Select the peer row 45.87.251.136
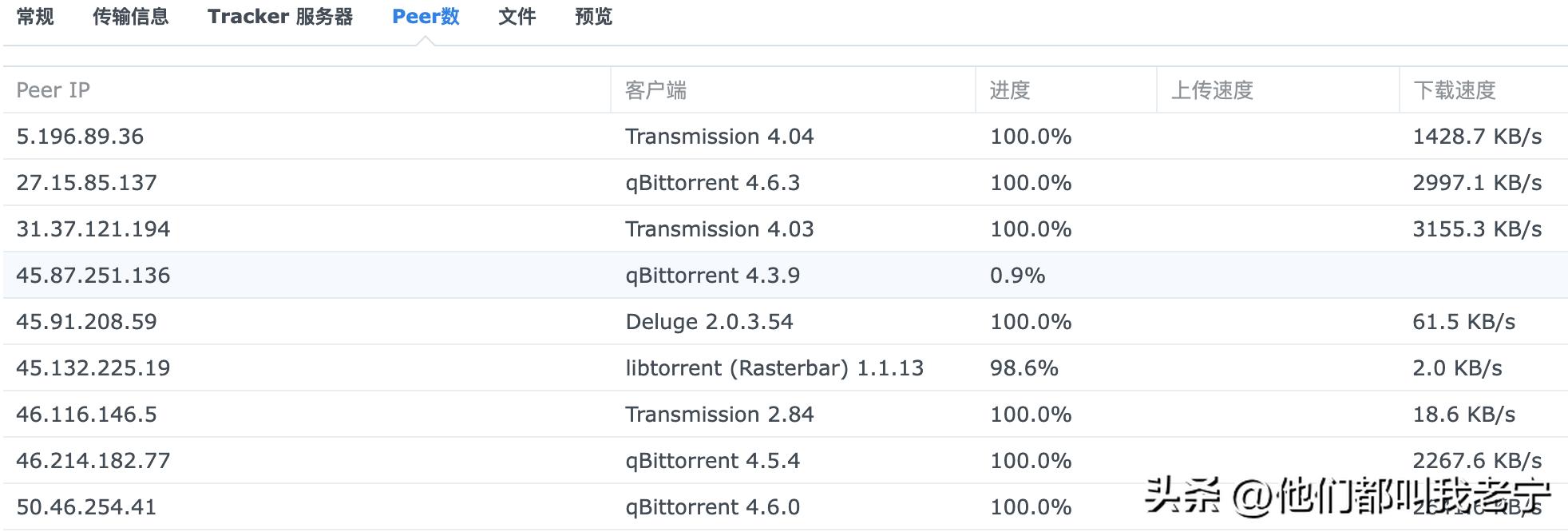Viewport: 1568px width, 532px height. click(93, 276)
